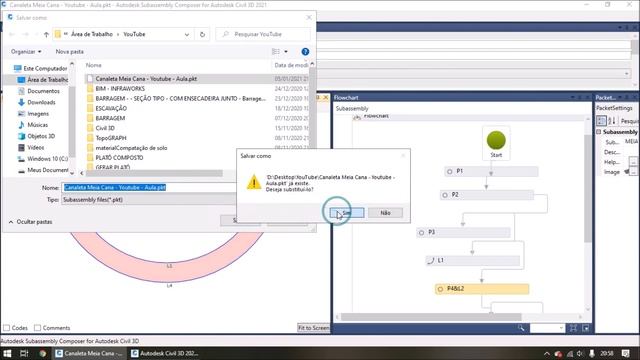
Task: Open the BIM - INFRAWORKS folder
Action: coord(120,89)
